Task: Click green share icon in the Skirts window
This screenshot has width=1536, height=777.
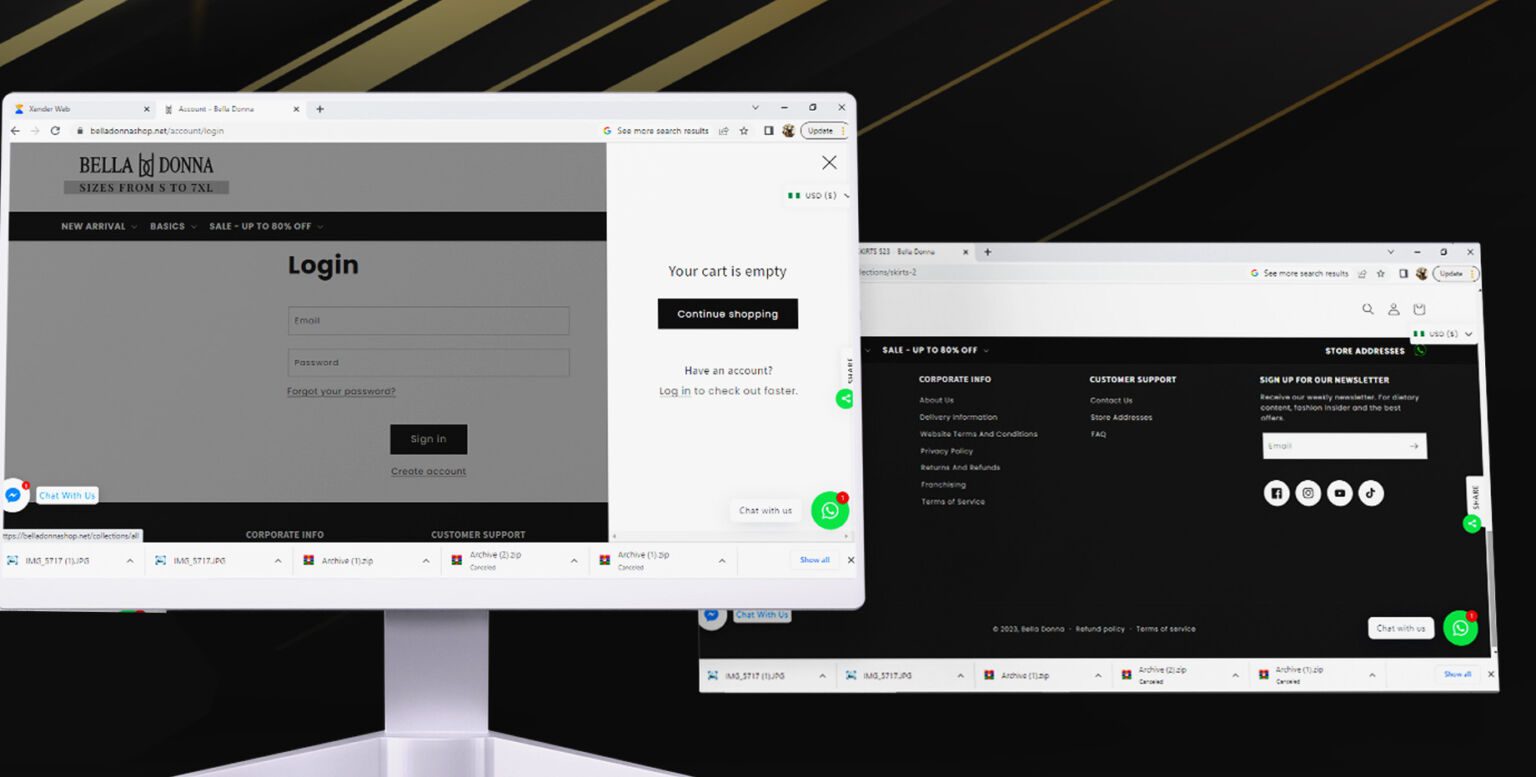Action: point(1472,523)
